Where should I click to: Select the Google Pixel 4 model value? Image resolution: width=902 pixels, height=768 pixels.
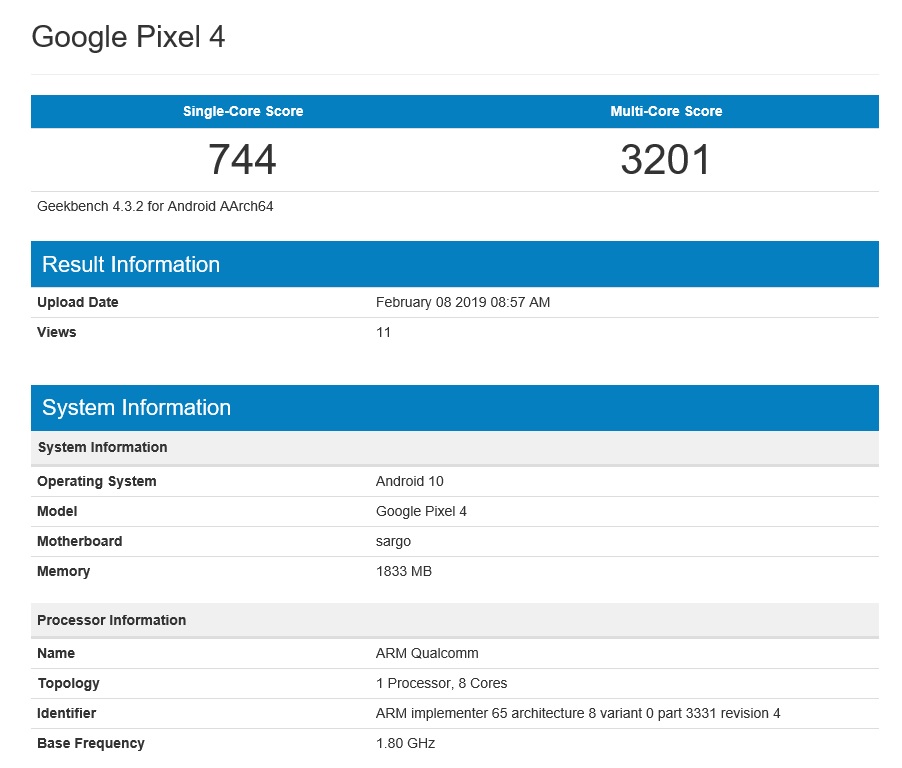pyautogui.click(x=421, y=511)
